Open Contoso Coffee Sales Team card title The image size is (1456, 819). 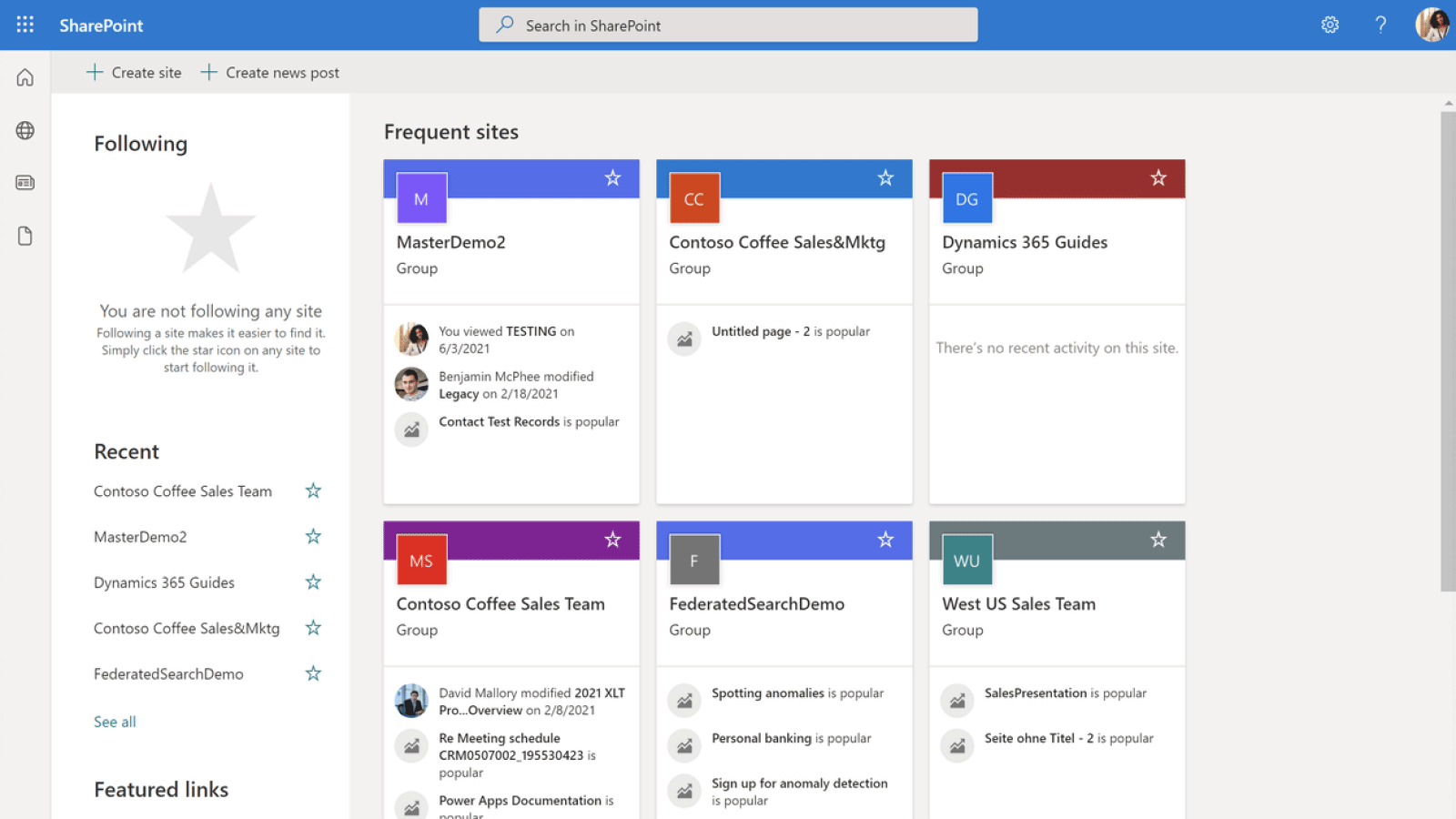pos(500,603)
